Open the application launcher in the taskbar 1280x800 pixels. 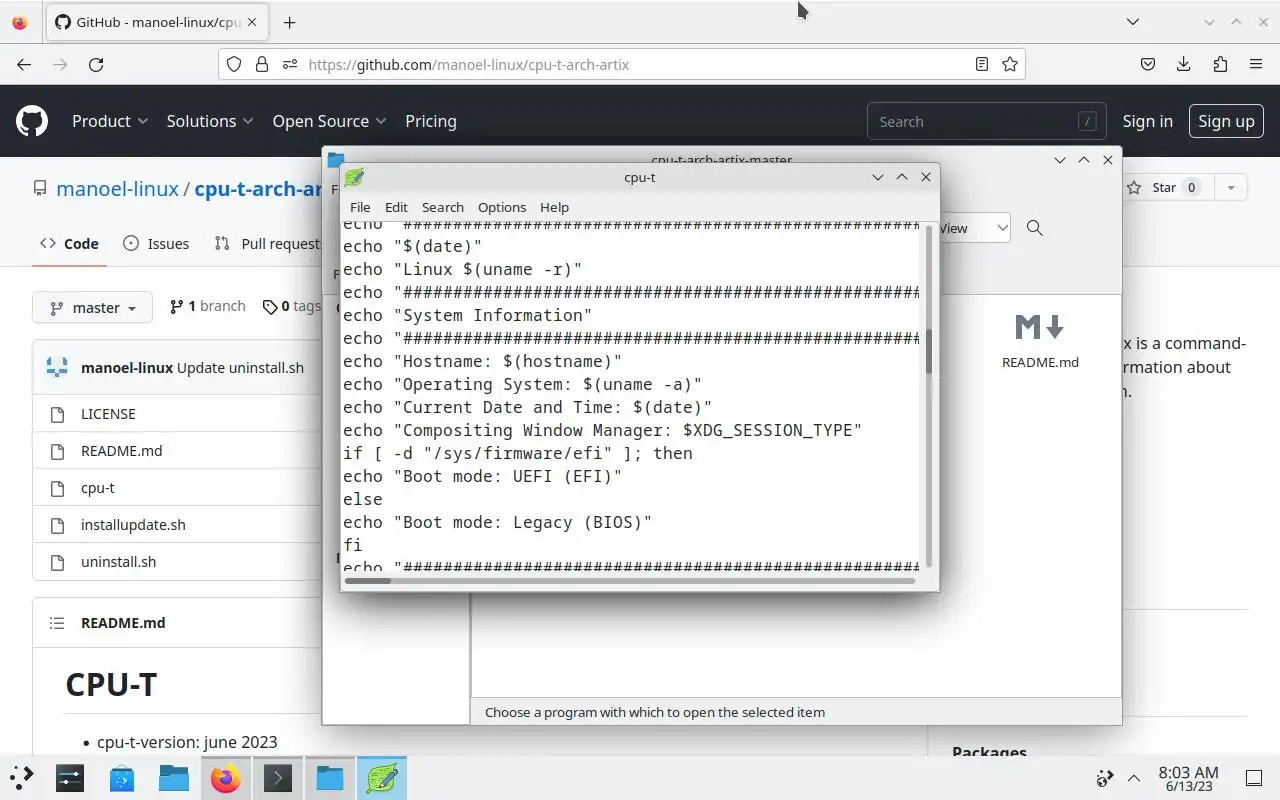21,777
